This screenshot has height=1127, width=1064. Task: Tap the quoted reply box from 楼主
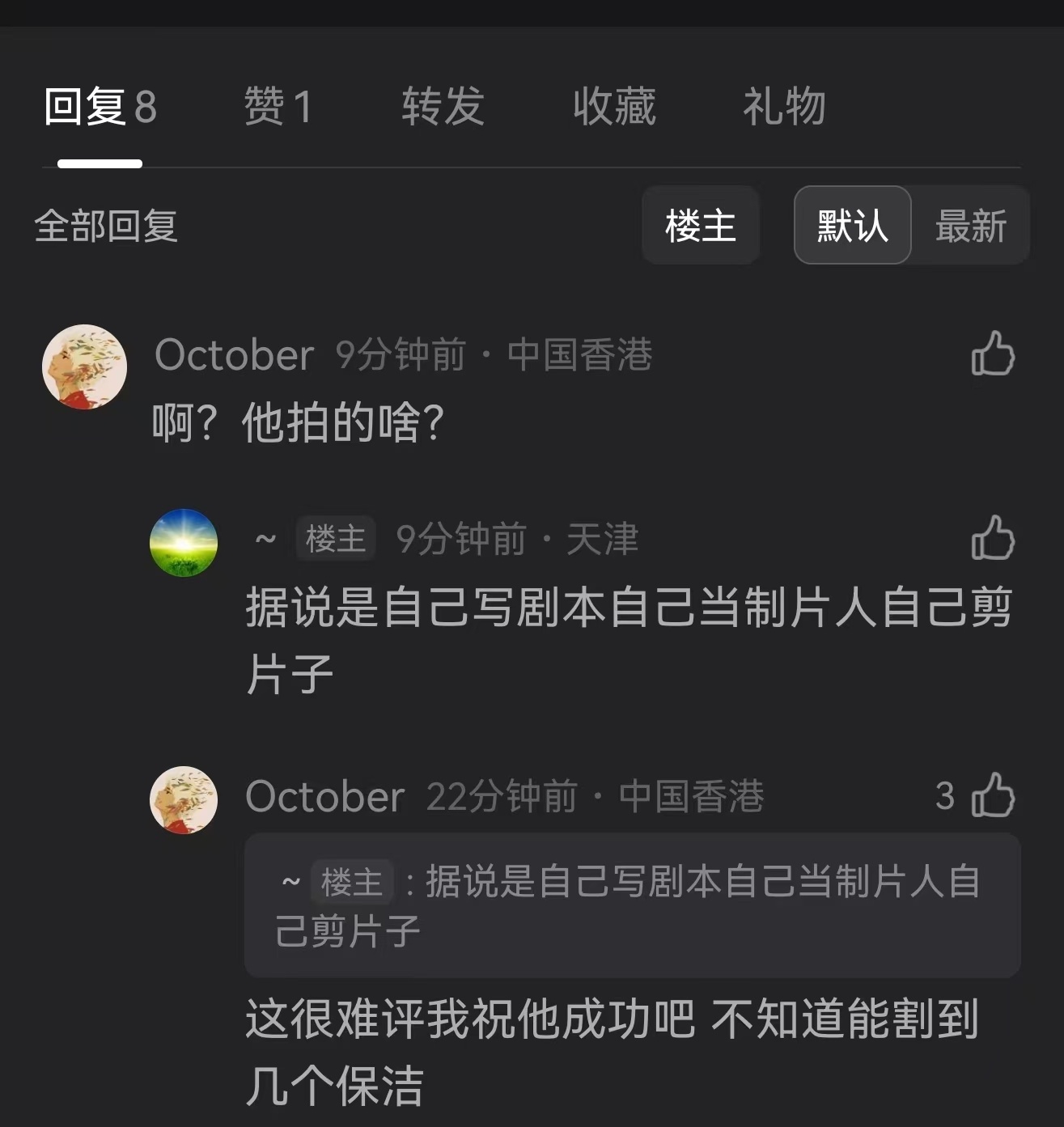[632, 905]
